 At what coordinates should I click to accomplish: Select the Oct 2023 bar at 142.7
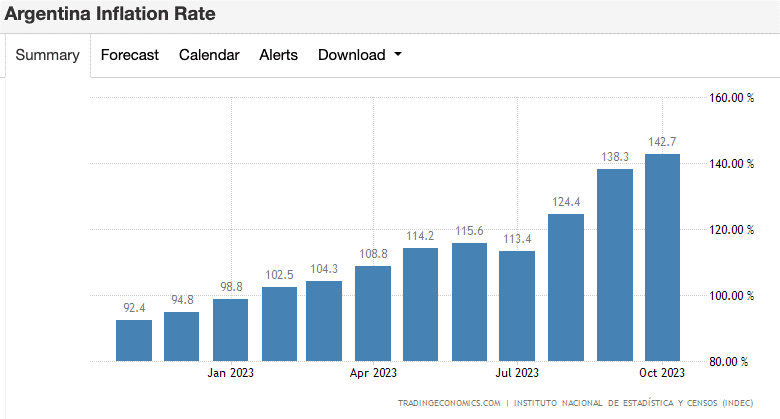(x=662, y=257)
